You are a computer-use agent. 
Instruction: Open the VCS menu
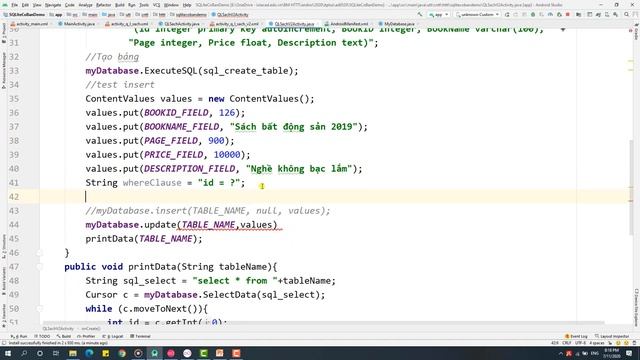pos(156,5)
